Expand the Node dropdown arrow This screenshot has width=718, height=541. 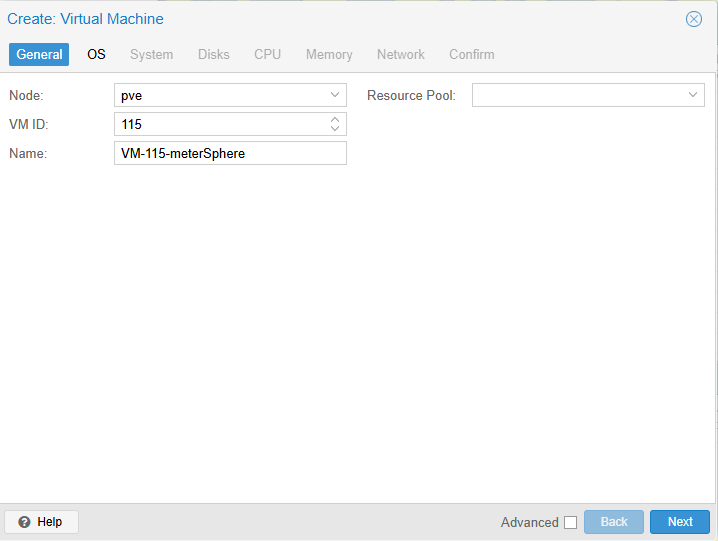[x=335, y=95]
